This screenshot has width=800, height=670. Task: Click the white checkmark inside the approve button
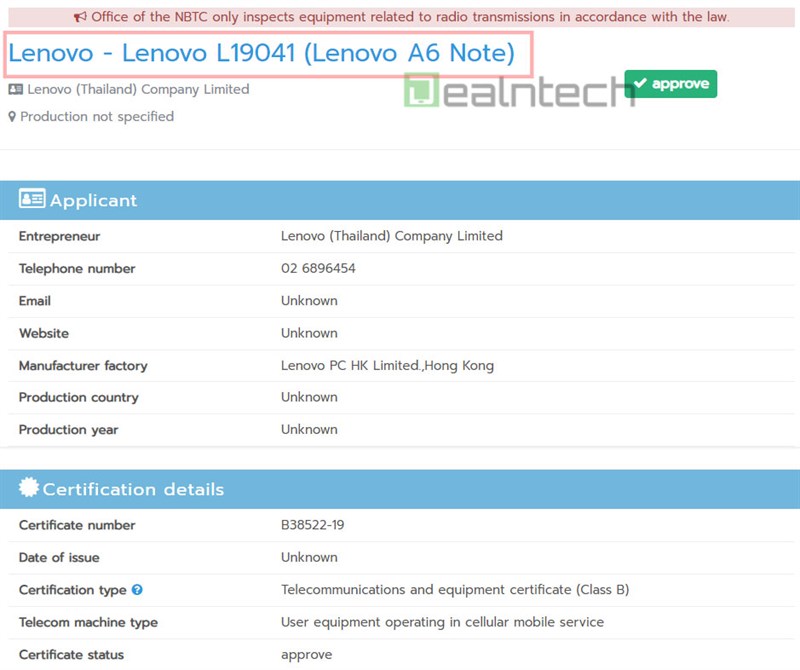point(640,84)
